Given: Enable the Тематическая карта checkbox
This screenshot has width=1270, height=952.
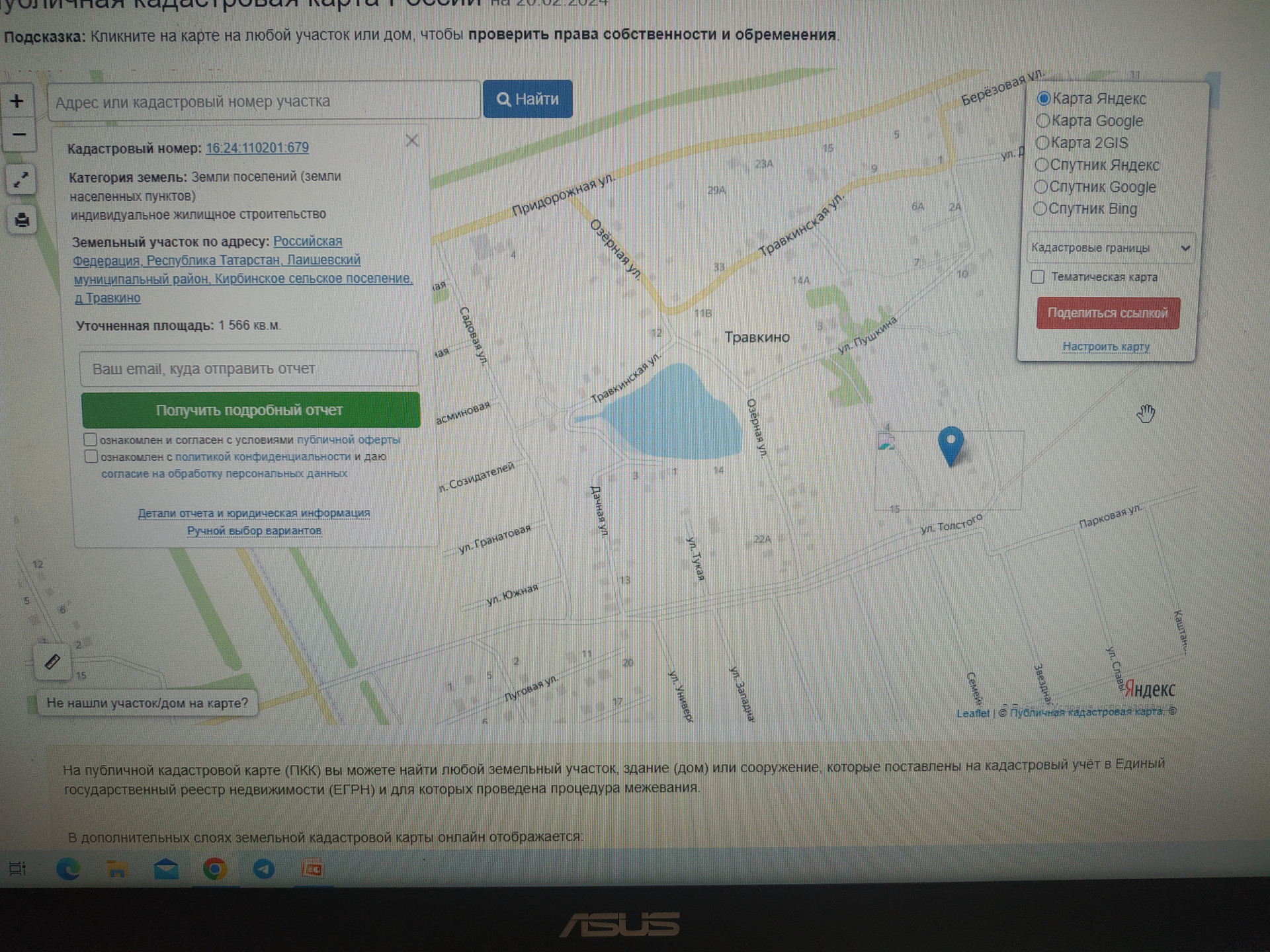Looking at the screenshot, I should point(1038,277).
